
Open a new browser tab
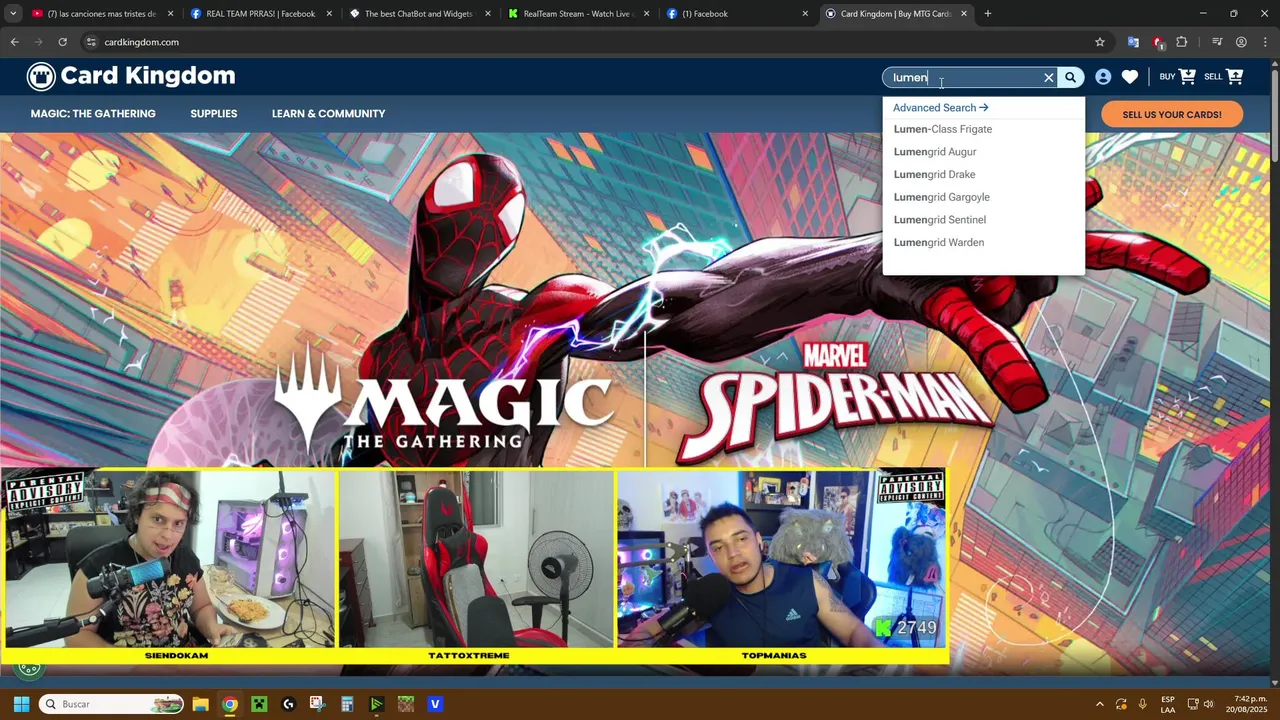click(988, 14)
